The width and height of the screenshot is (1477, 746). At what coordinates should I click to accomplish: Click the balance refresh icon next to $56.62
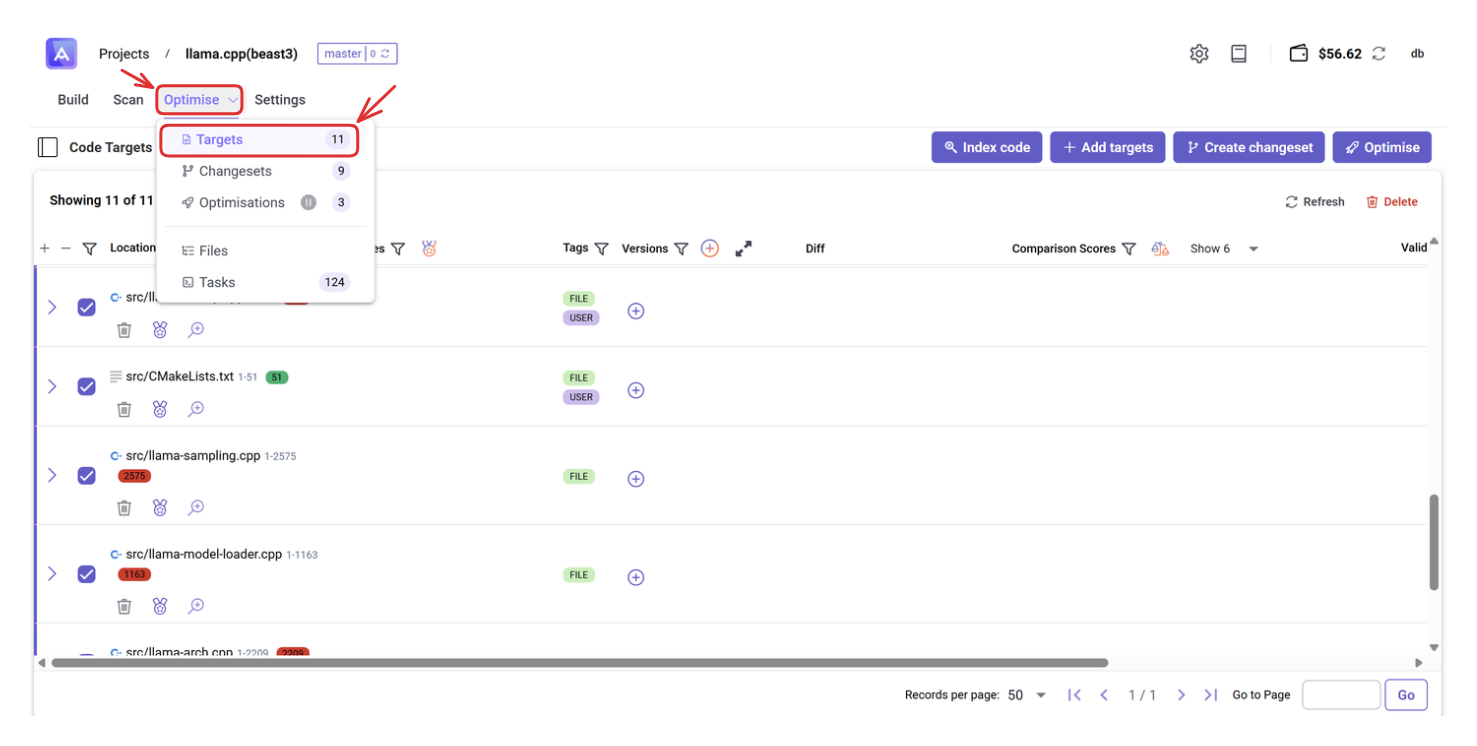[1378, 54]
